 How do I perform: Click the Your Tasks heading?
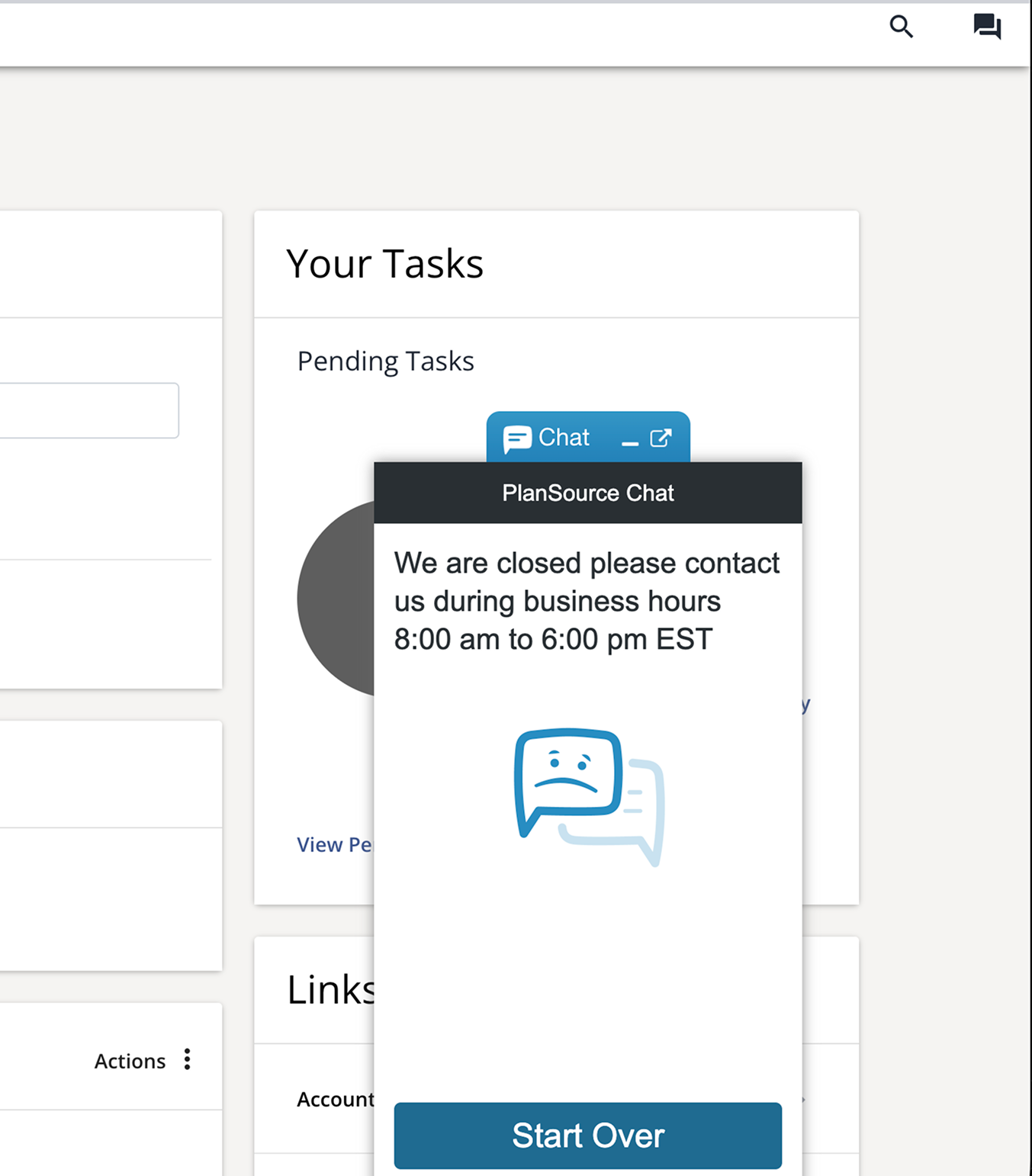(x=384, y=264)
